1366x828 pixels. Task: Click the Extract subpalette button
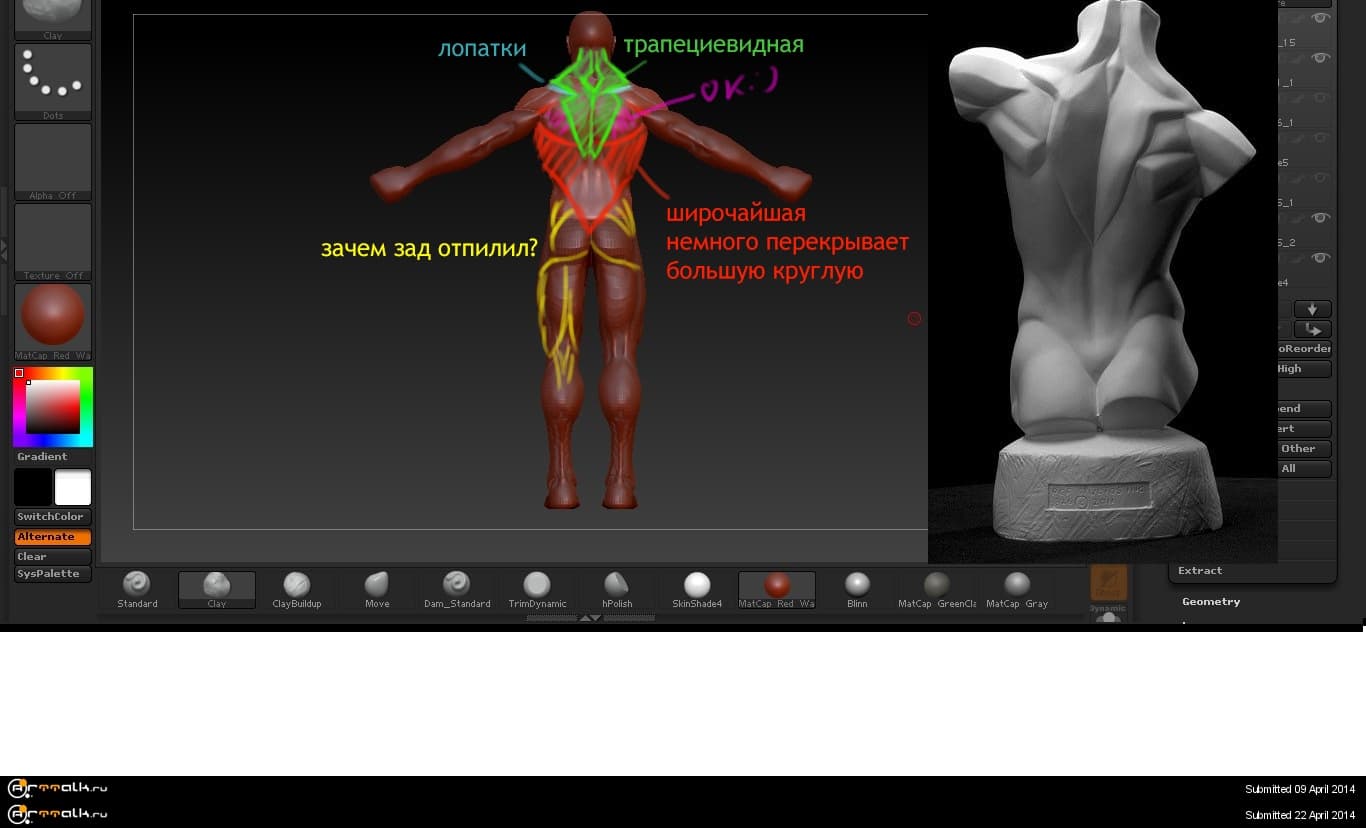point(1200,571)
